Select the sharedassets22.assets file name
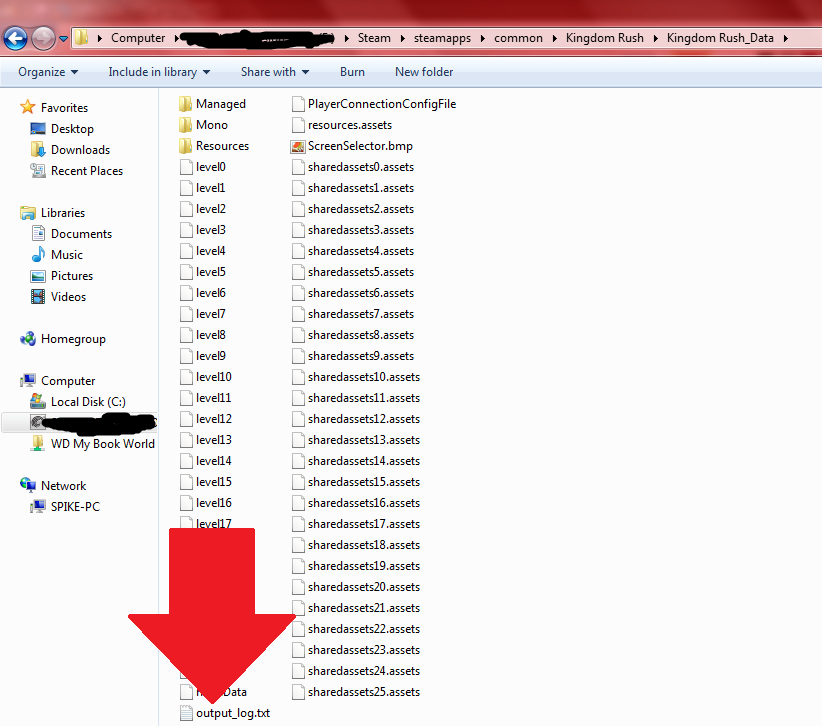 pos(364,629)
